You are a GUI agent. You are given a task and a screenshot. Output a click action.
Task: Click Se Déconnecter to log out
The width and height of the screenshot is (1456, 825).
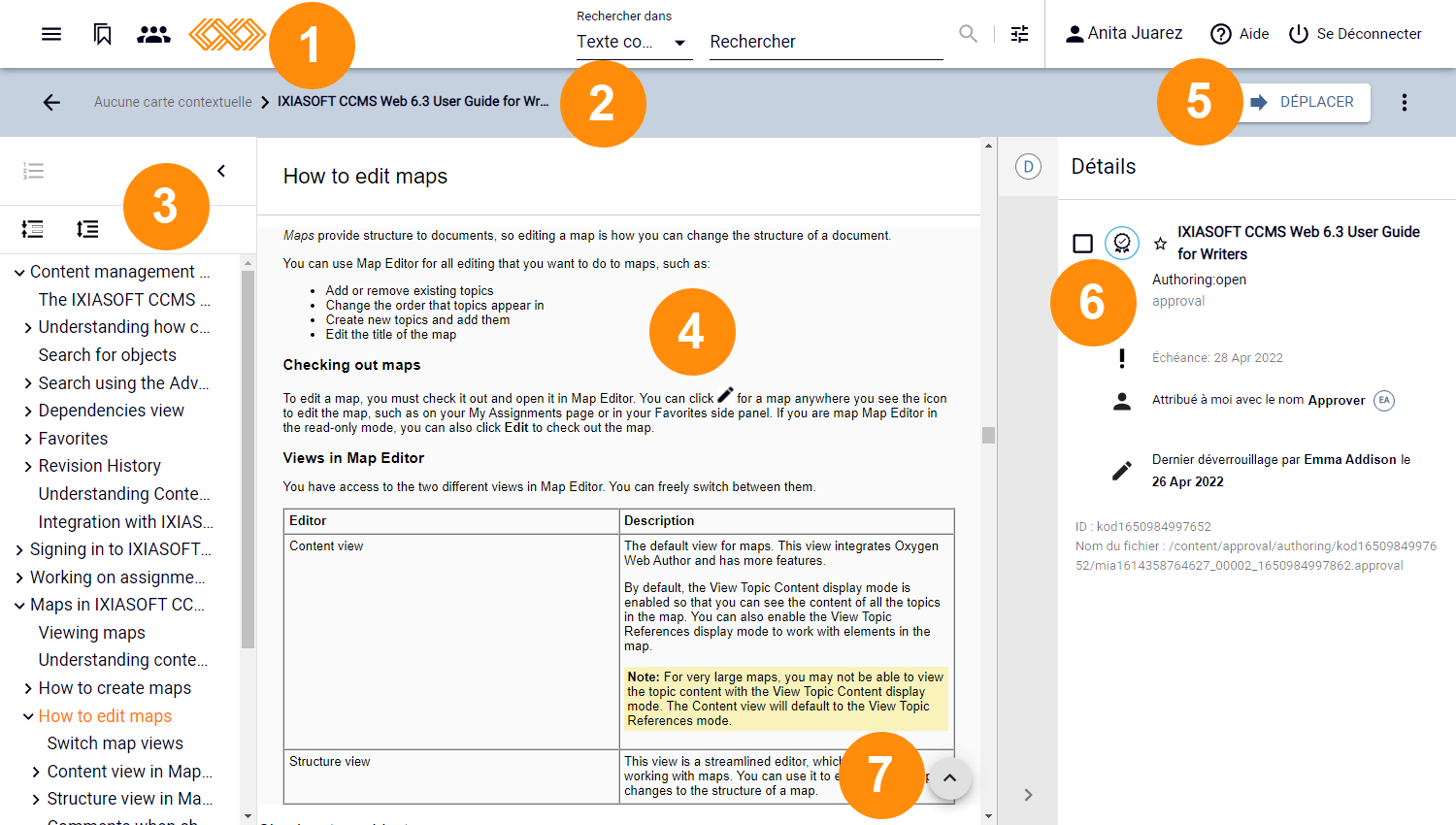click(x=1355, y=34)
